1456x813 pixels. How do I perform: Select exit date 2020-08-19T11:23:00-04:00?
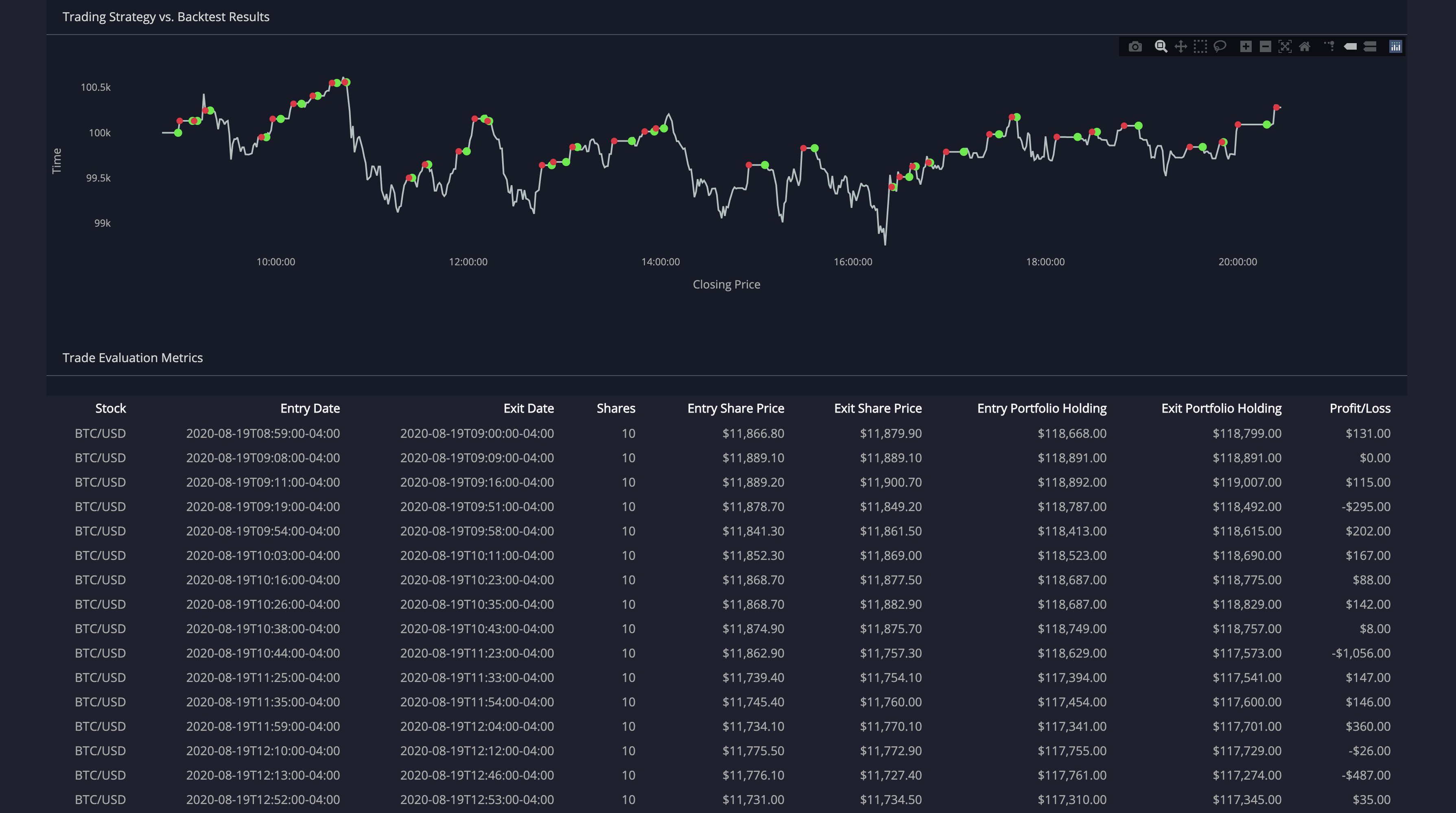(477, 653)
